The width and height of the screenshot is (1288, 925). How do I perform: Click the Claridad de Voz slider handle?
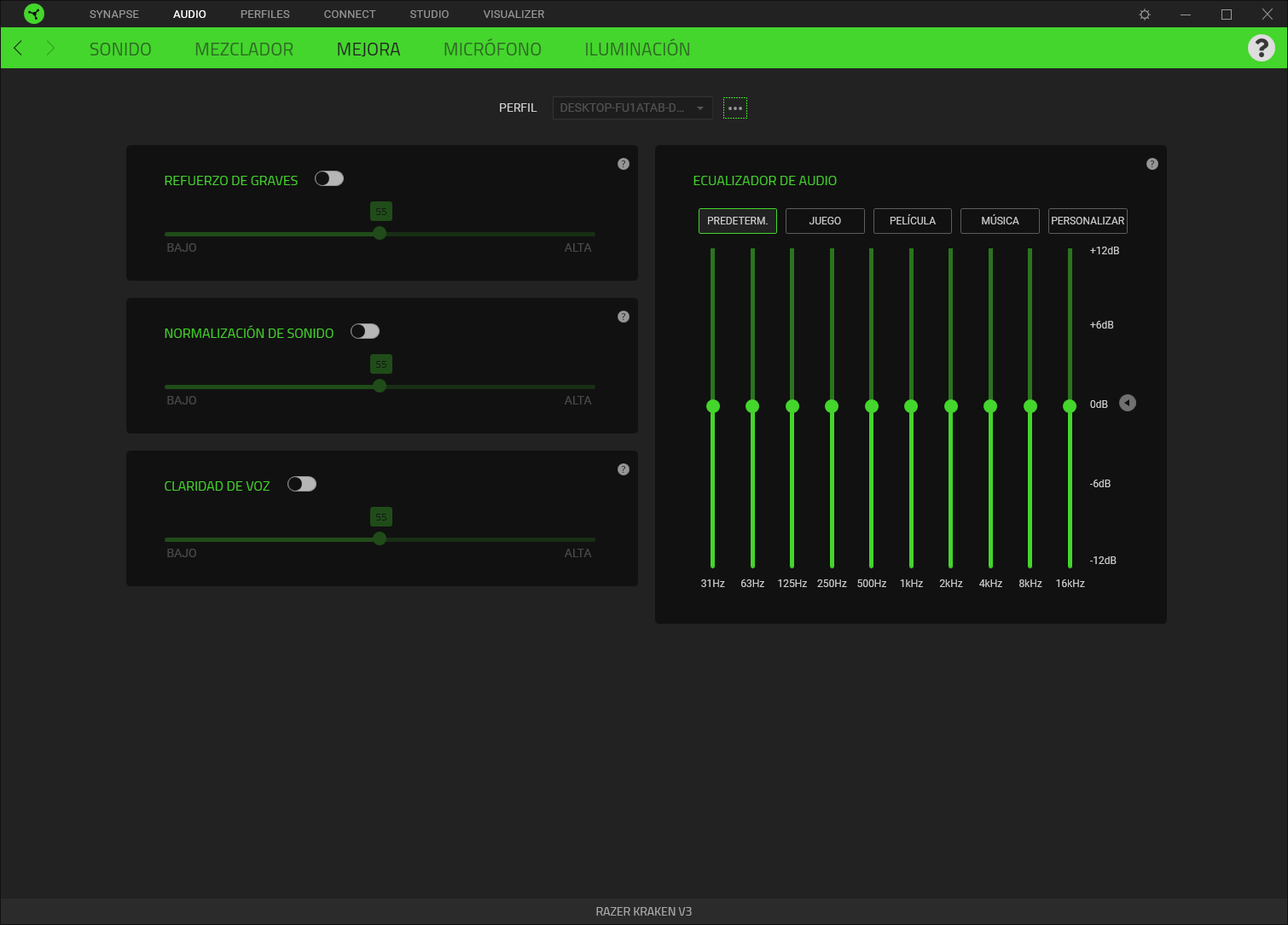coord(380,538)
